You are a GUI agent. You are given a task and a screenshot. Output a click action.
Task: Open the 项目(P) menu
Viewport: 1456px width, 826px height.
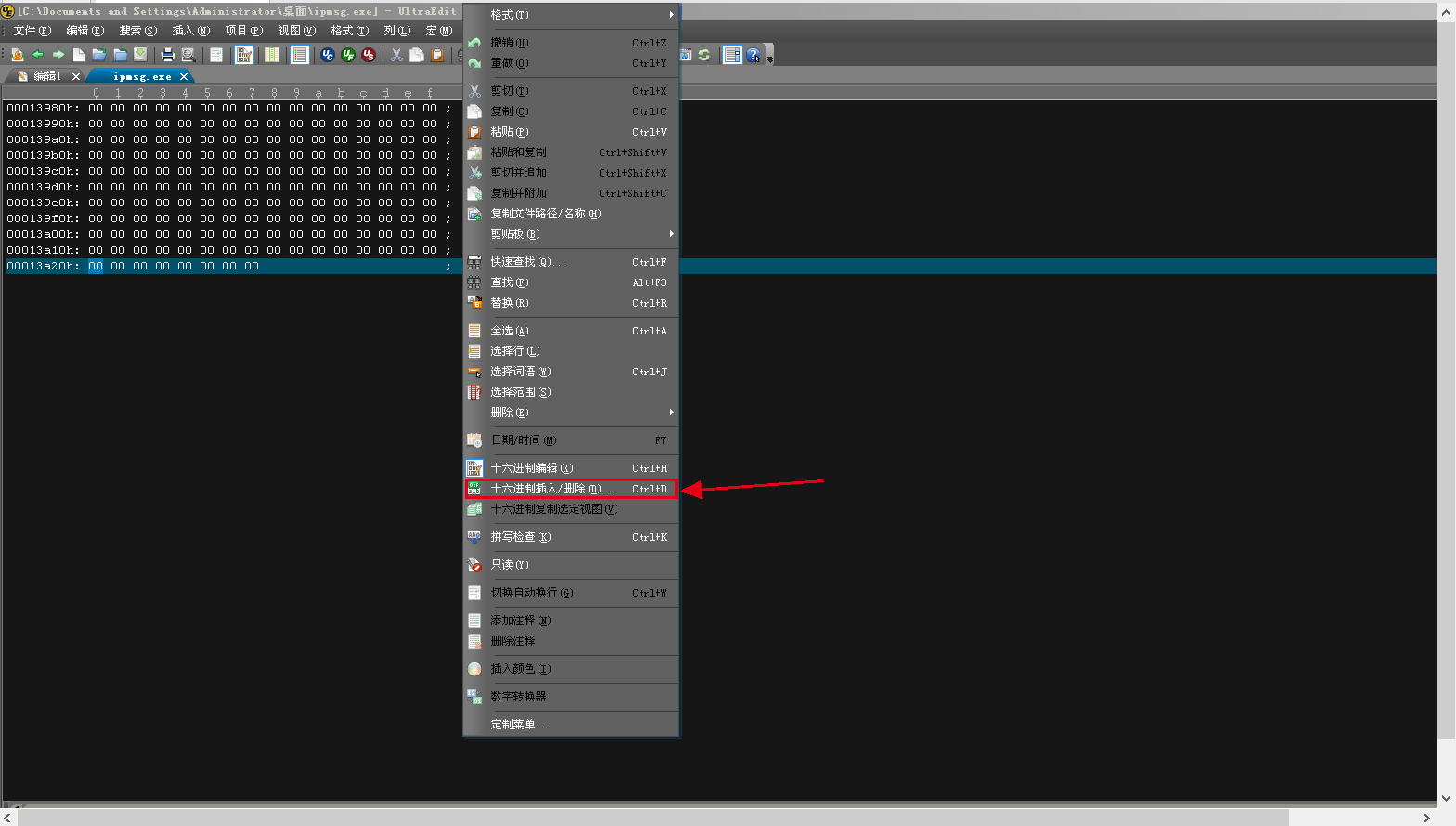(244, 31)
